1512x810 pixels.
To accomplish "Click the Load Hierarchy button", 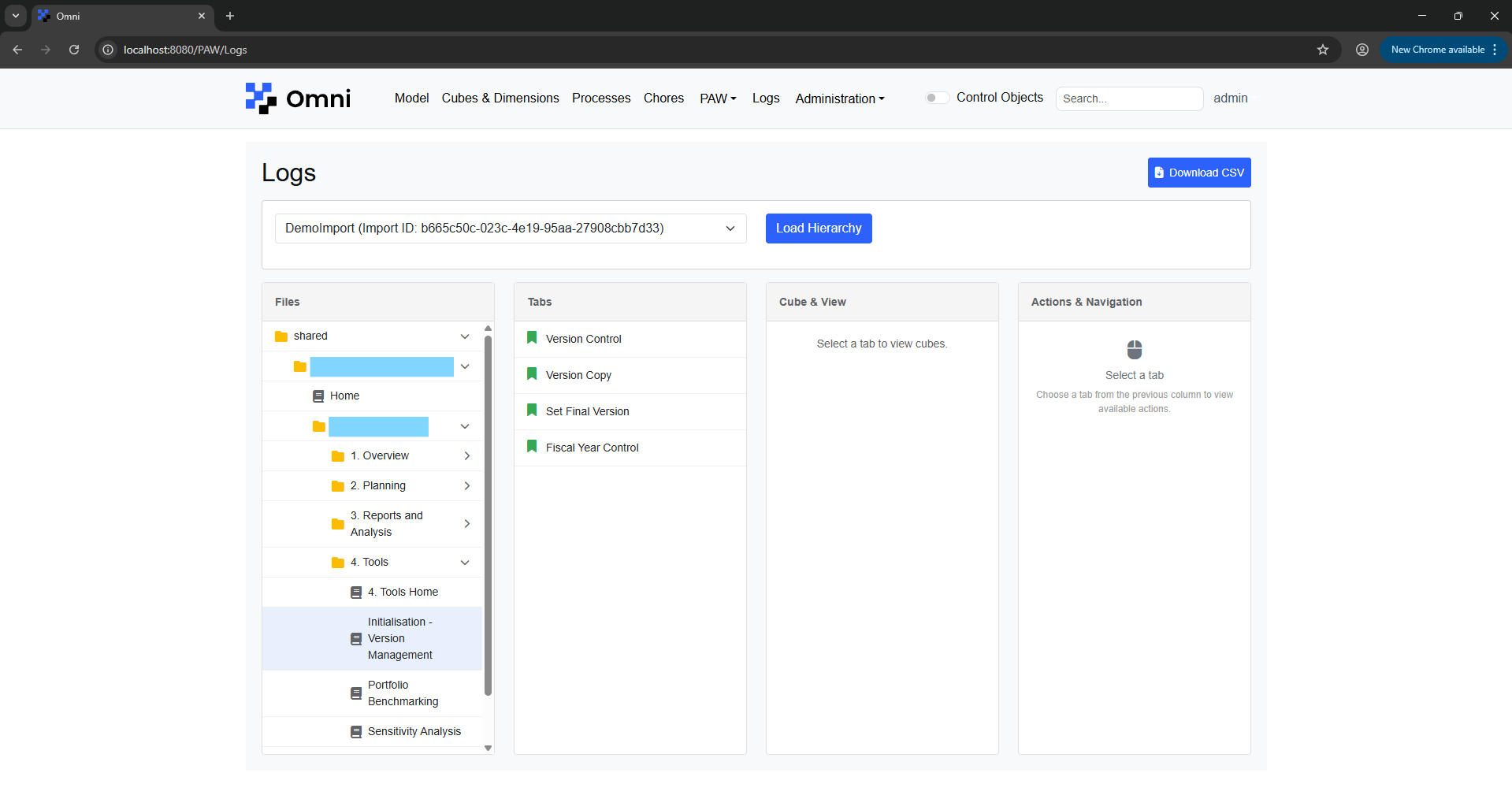I will pos(819,229).
